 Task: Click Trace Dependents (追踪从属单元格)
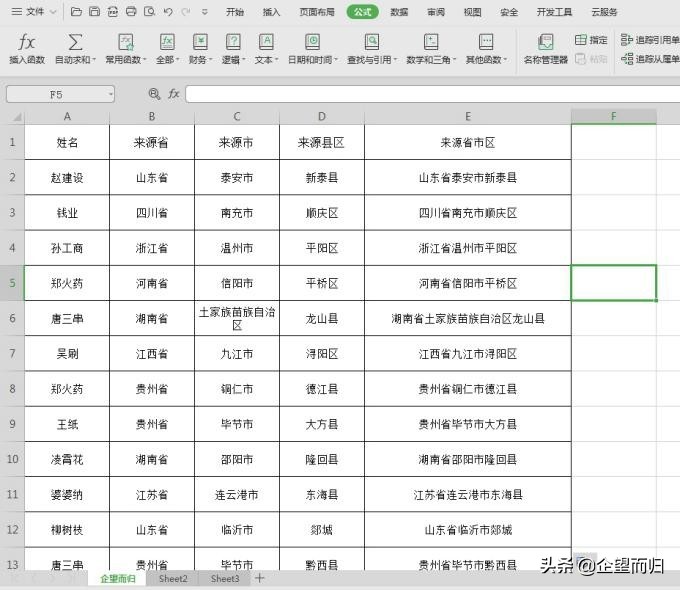(x=650, y=59)
